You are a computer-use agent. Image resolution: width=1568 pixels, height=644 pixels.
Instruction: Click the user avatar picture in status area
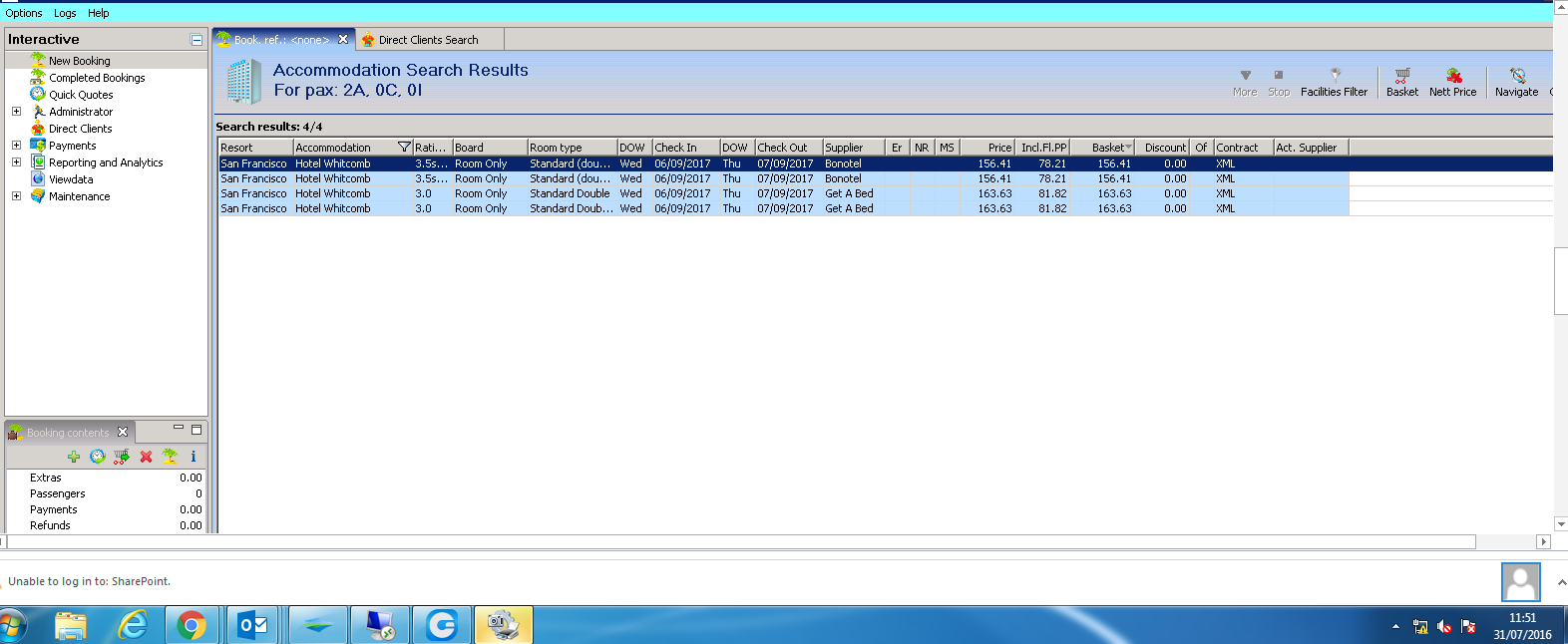pos(1521,582)
